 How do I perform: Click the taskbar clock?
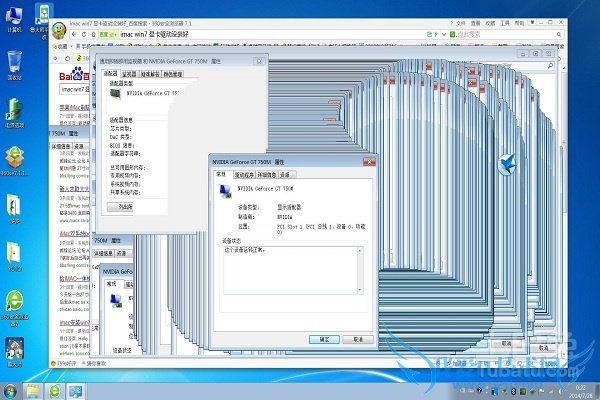click(580, 391)
